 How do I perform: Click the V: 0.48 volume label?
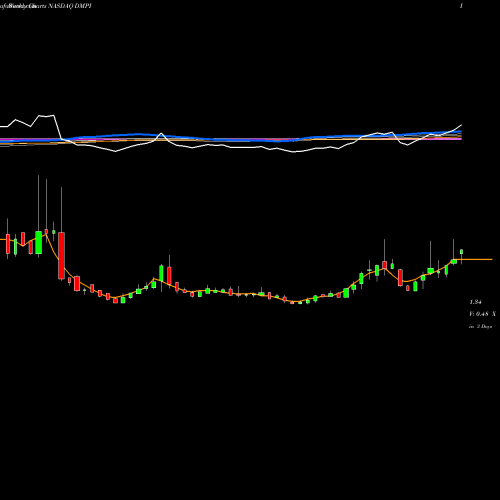tap(480, 314)
